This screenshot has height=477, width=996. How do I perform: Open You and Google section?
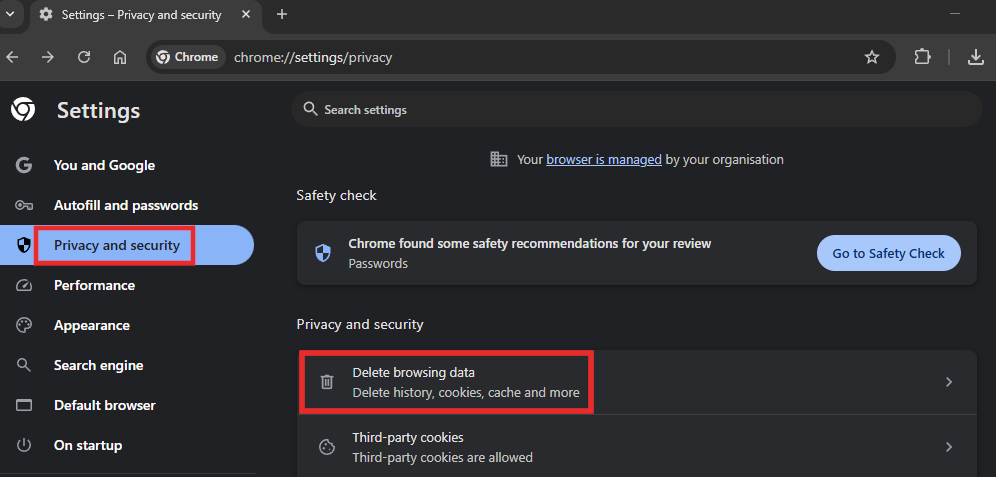pyautogui.click(x=127, y=165)
